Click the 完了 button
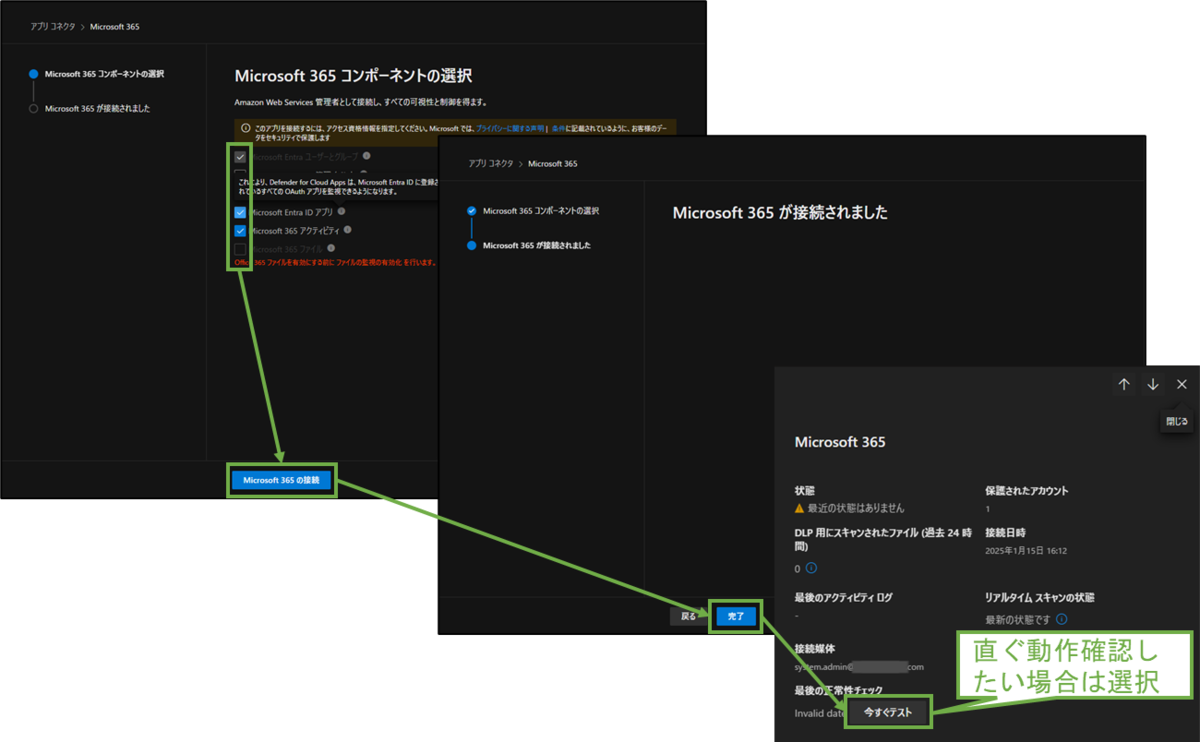 (736, 617)
